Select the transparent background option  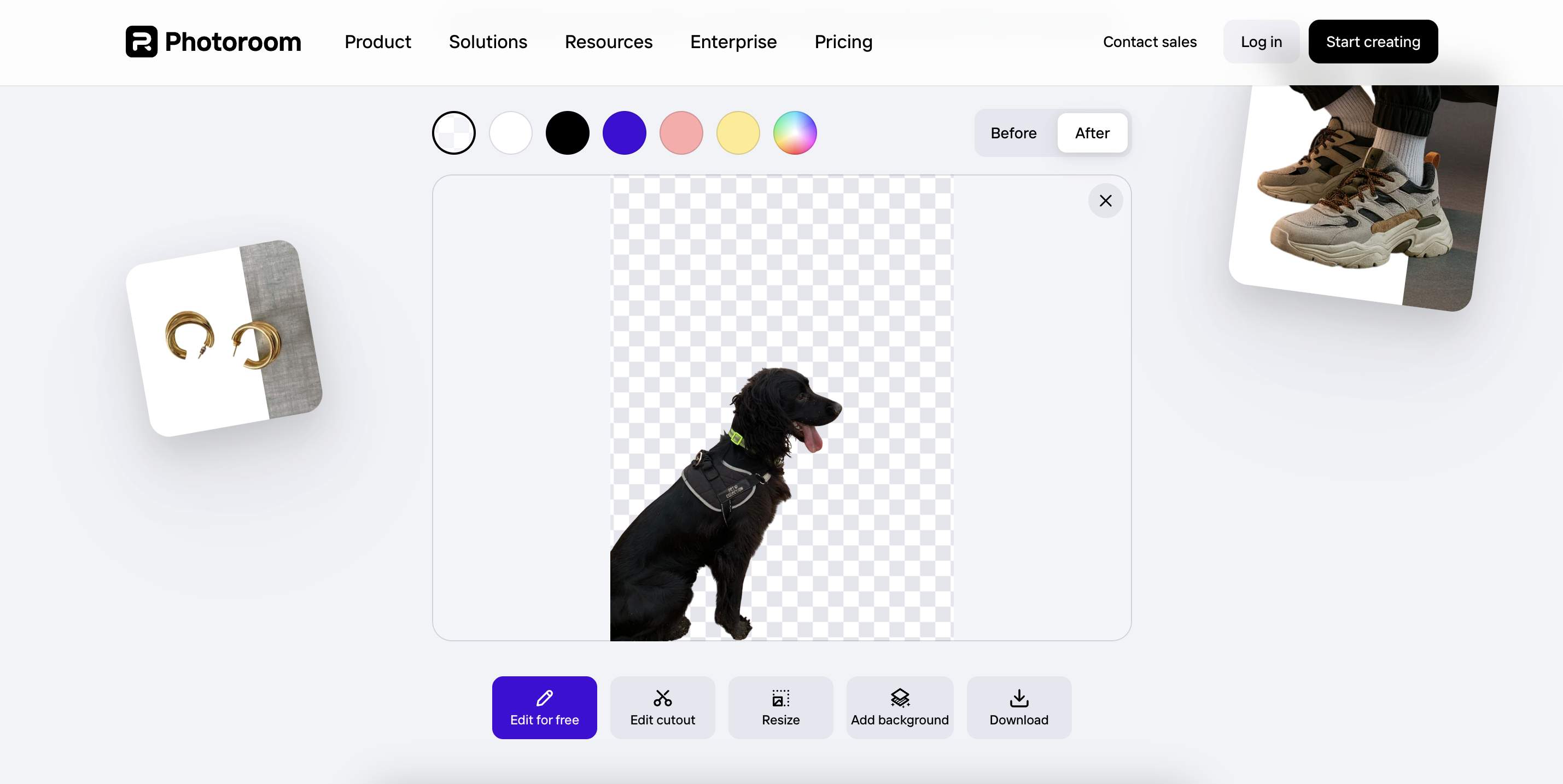454,133
